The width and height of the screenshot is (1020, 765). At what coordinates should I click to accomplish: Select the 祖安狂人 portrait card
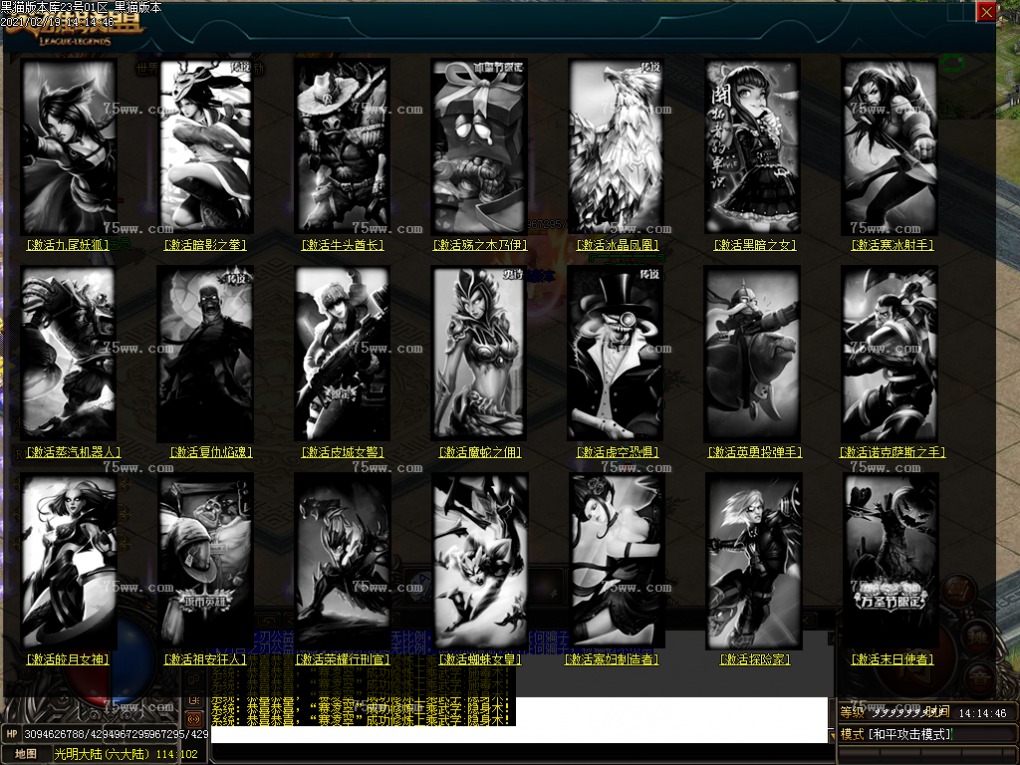206,561
